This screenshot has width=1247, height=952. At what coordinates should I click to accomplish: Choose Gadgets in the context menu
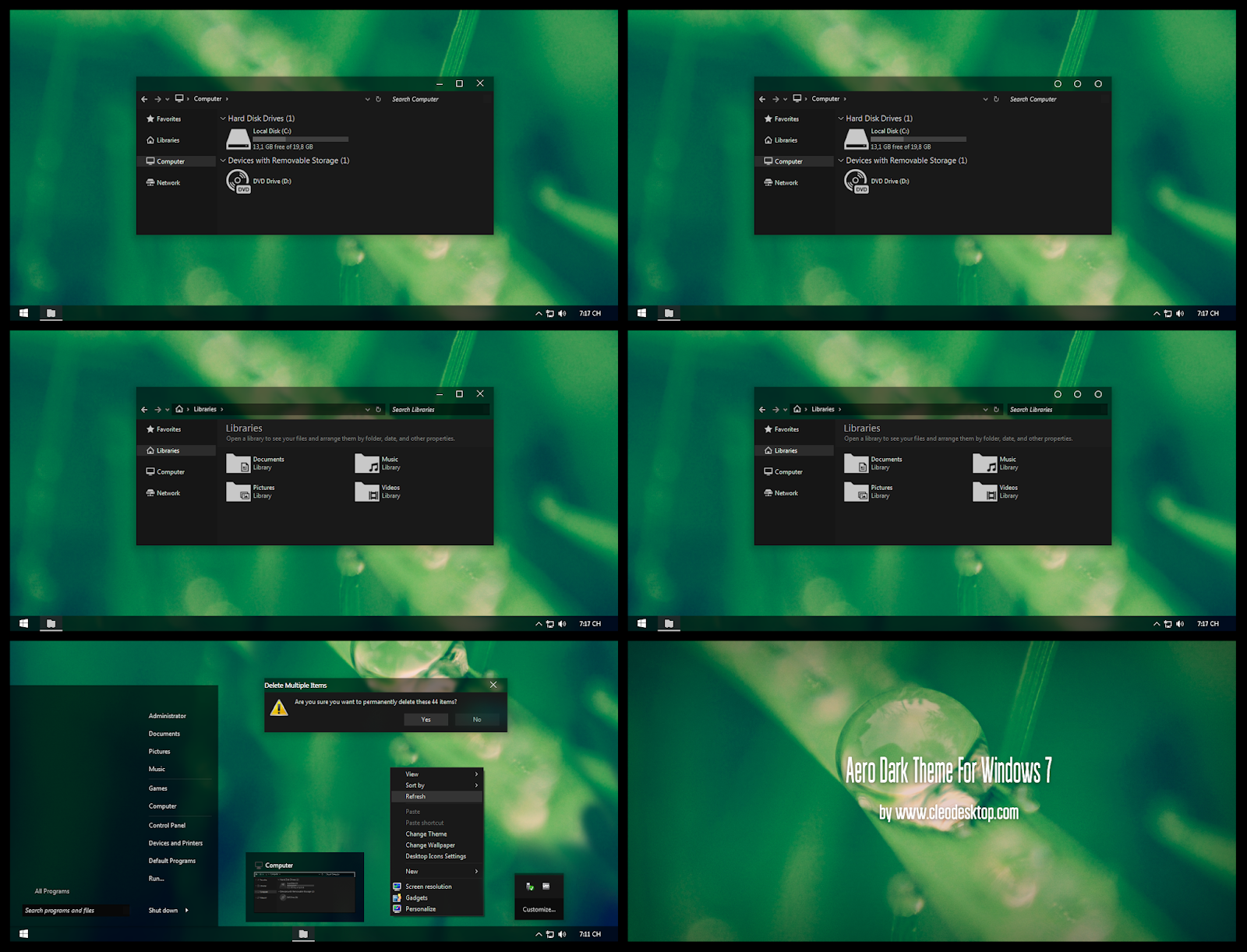click(437, 898)
